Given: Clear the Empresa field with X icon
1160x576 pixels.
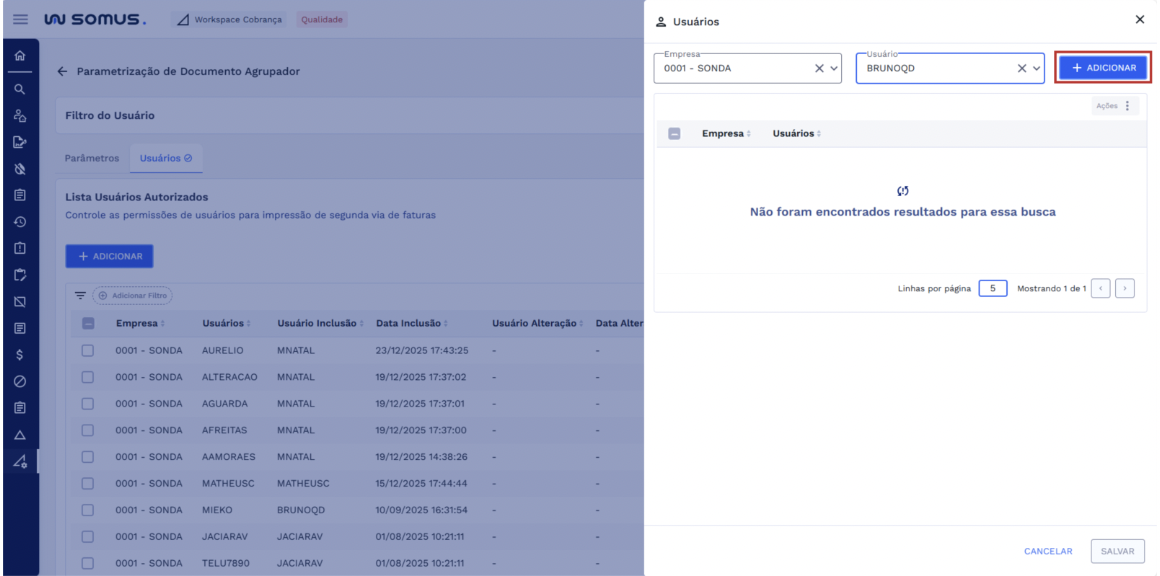Looking at the screenshot, I should click(819, 68).
